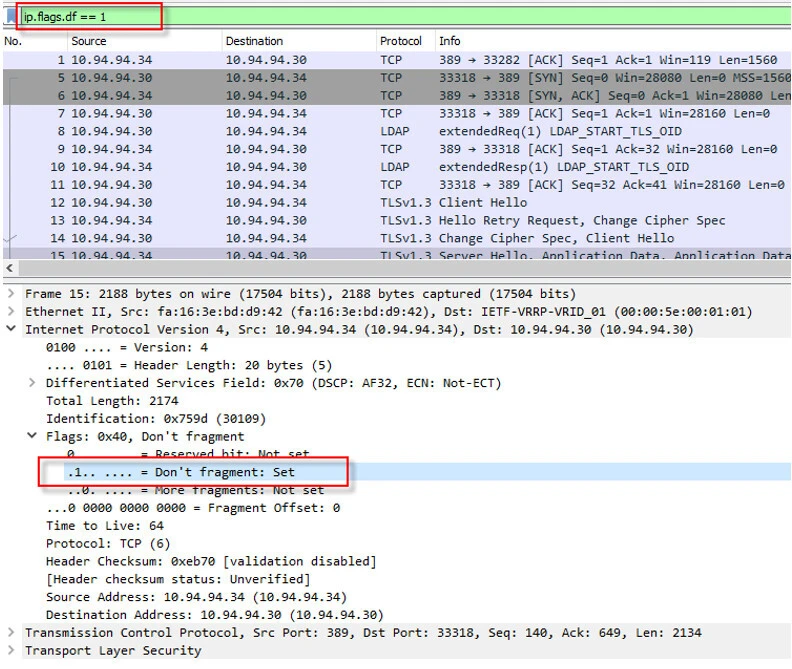Image resolution: width=792 pixels, height=669 pixels.
Task: Select packet 13 Hello Retry Request row
Action: (400, 221)
